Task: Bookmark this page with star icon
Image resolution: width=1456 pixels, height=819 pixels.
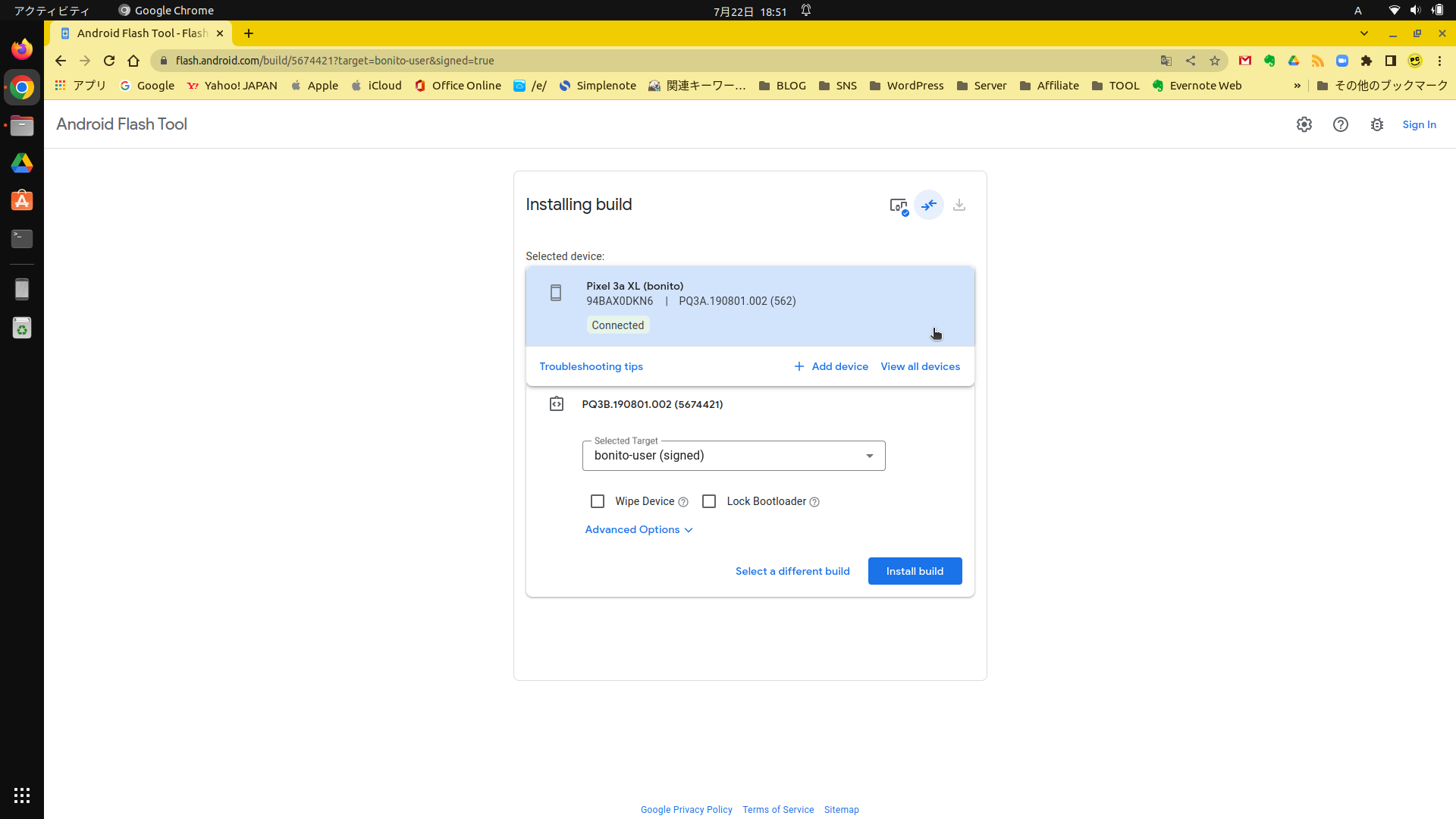Action: coord(1215,61)
